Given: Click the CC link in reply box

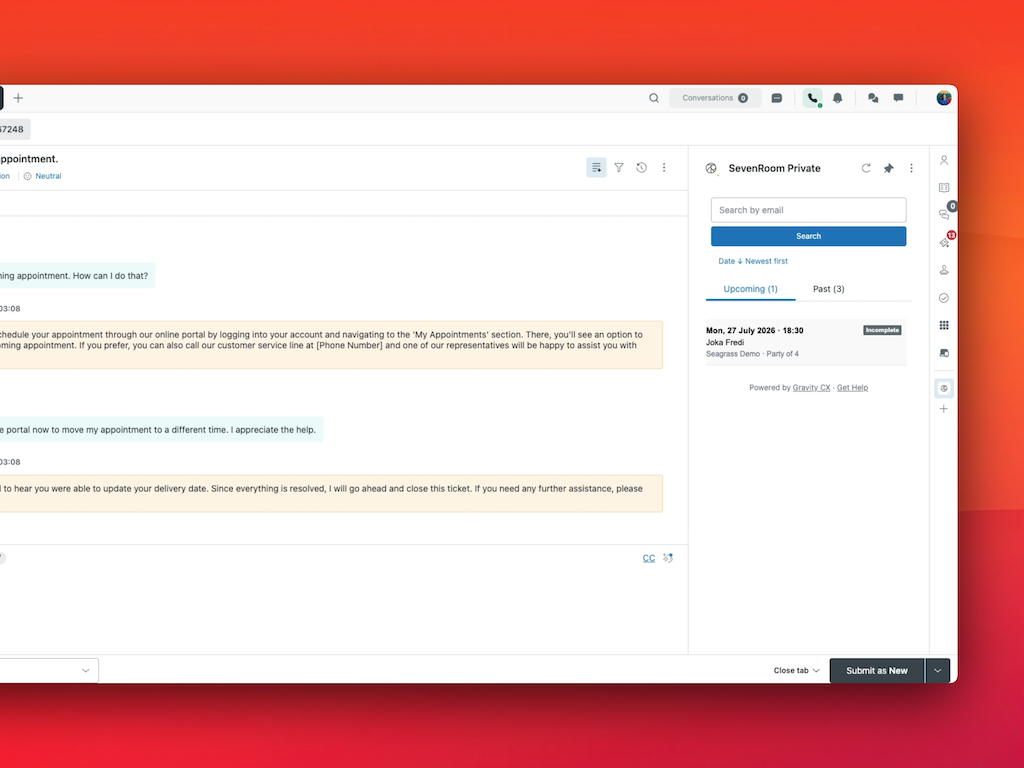Looking at the screenshot, I should pyautogui.click(x=648, y=558).
